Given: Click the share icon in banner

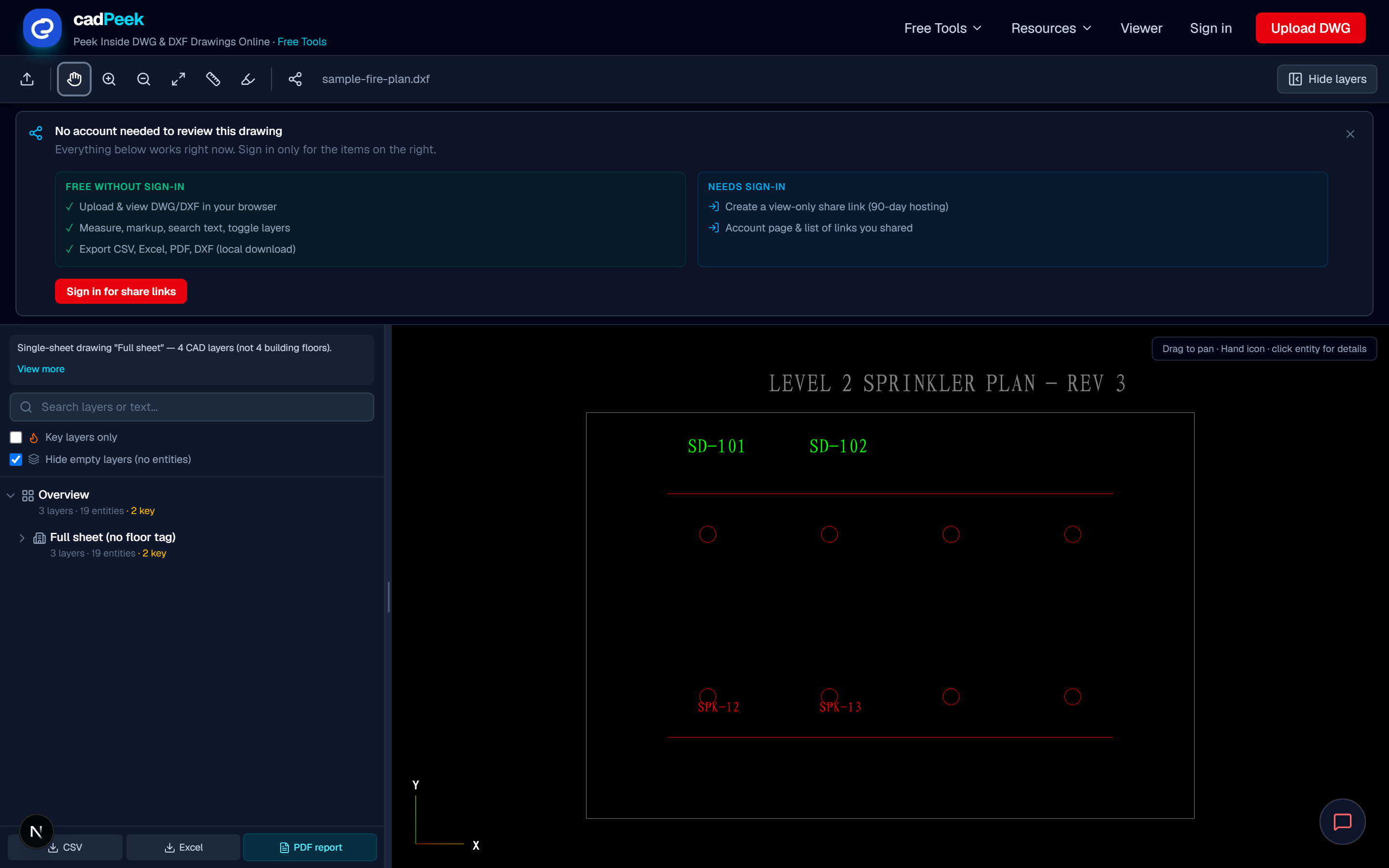Looking at the screenshot, I should pos(36,133).
